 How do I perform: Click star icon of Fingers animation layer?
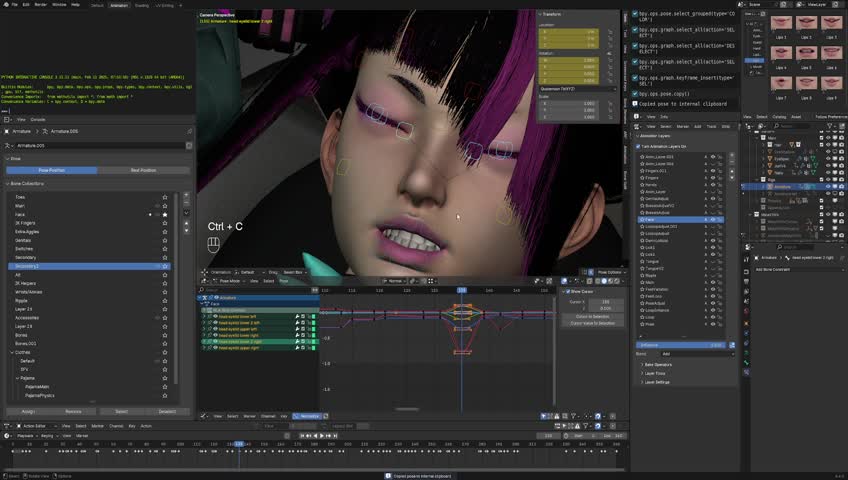(642, 178)
